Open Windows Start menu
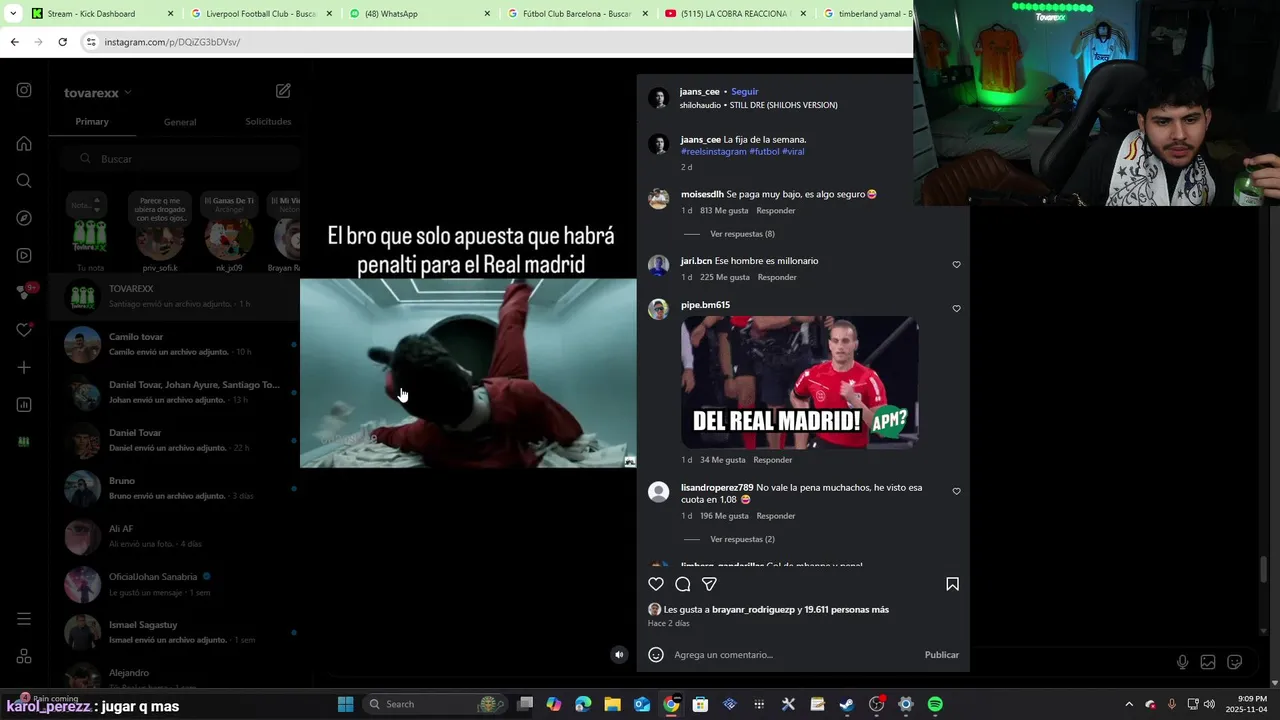1280x720 pixels. 345,704
